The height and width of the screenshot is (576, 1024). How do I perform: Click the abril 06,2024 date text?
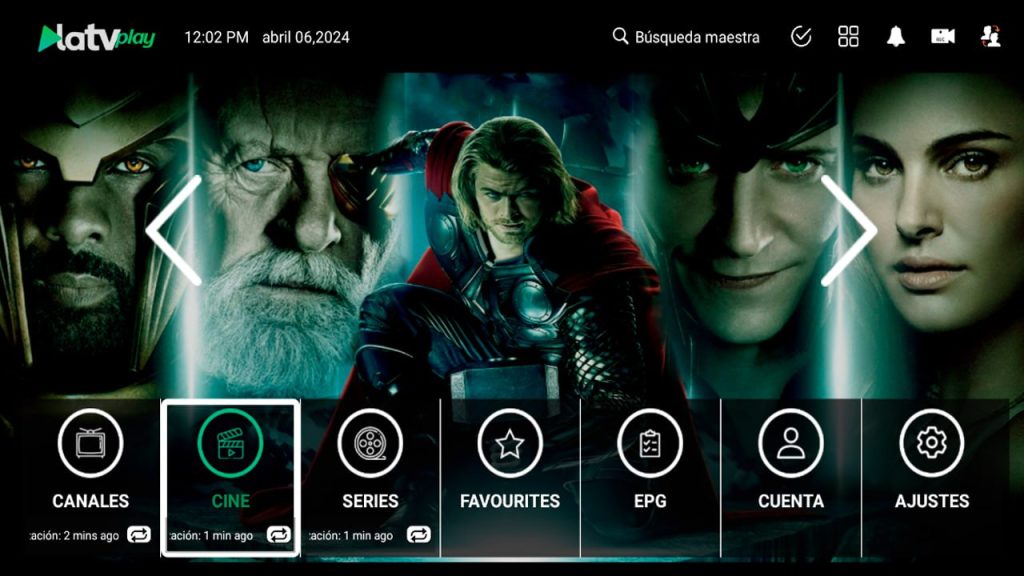click(x=306, y=37)
